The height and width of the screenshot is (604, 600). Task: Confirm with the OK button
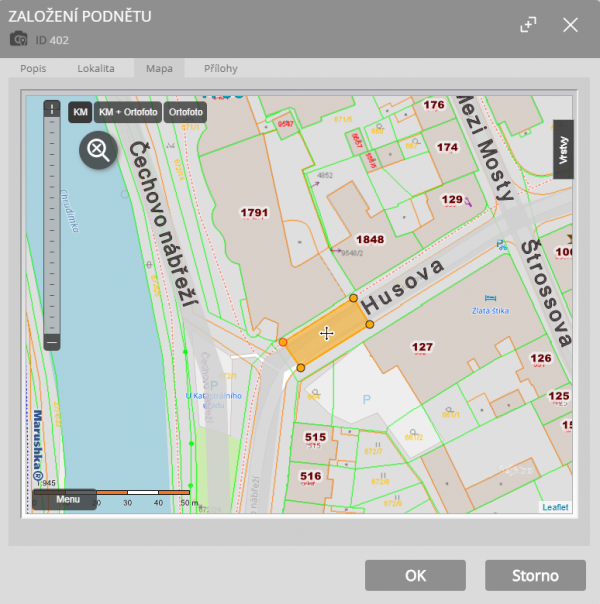click(415, 575)
